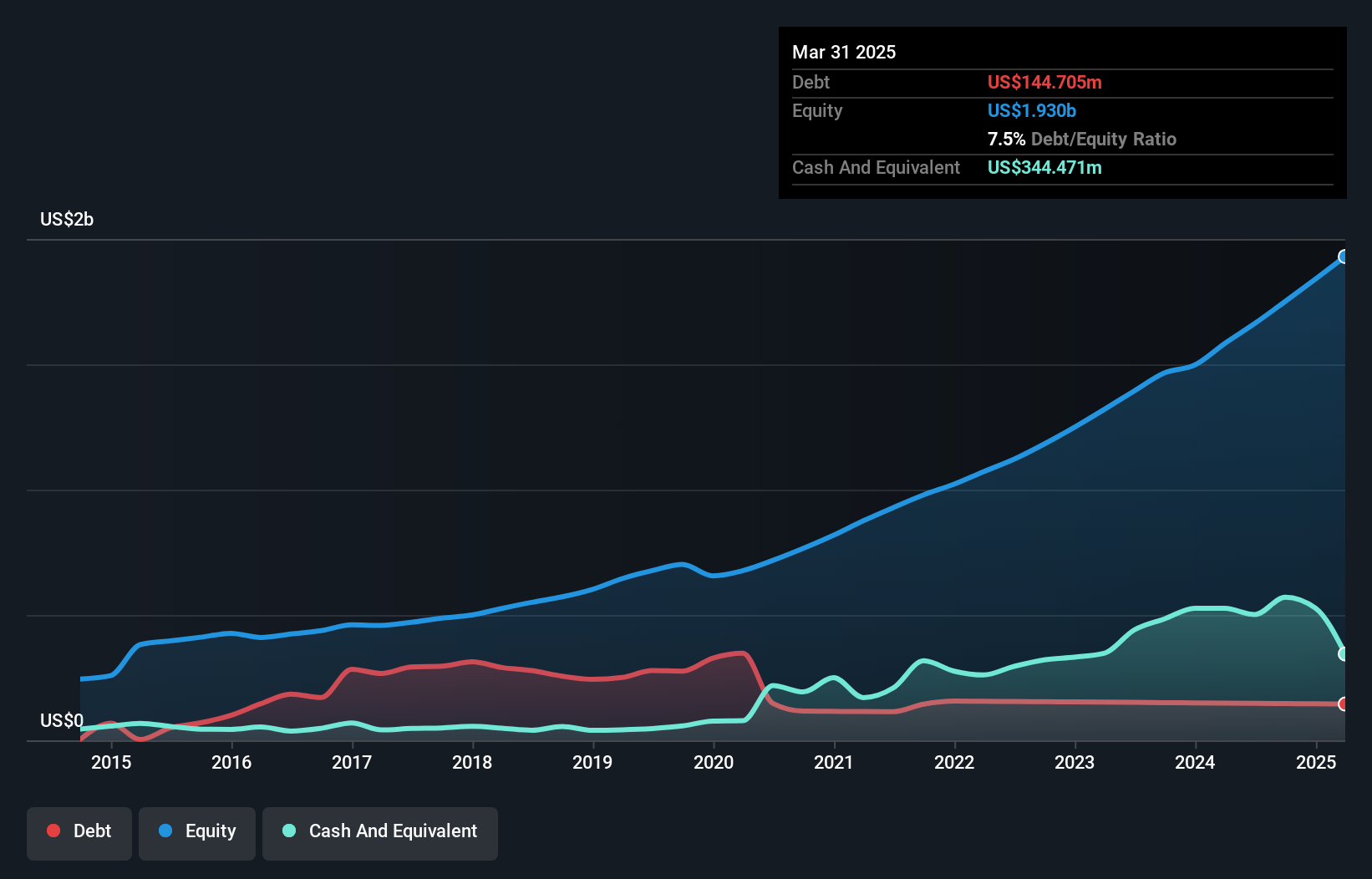The image size is (1372, 879).
Task: Click the 2018 x-axis label
Action: tap(472, 762)
